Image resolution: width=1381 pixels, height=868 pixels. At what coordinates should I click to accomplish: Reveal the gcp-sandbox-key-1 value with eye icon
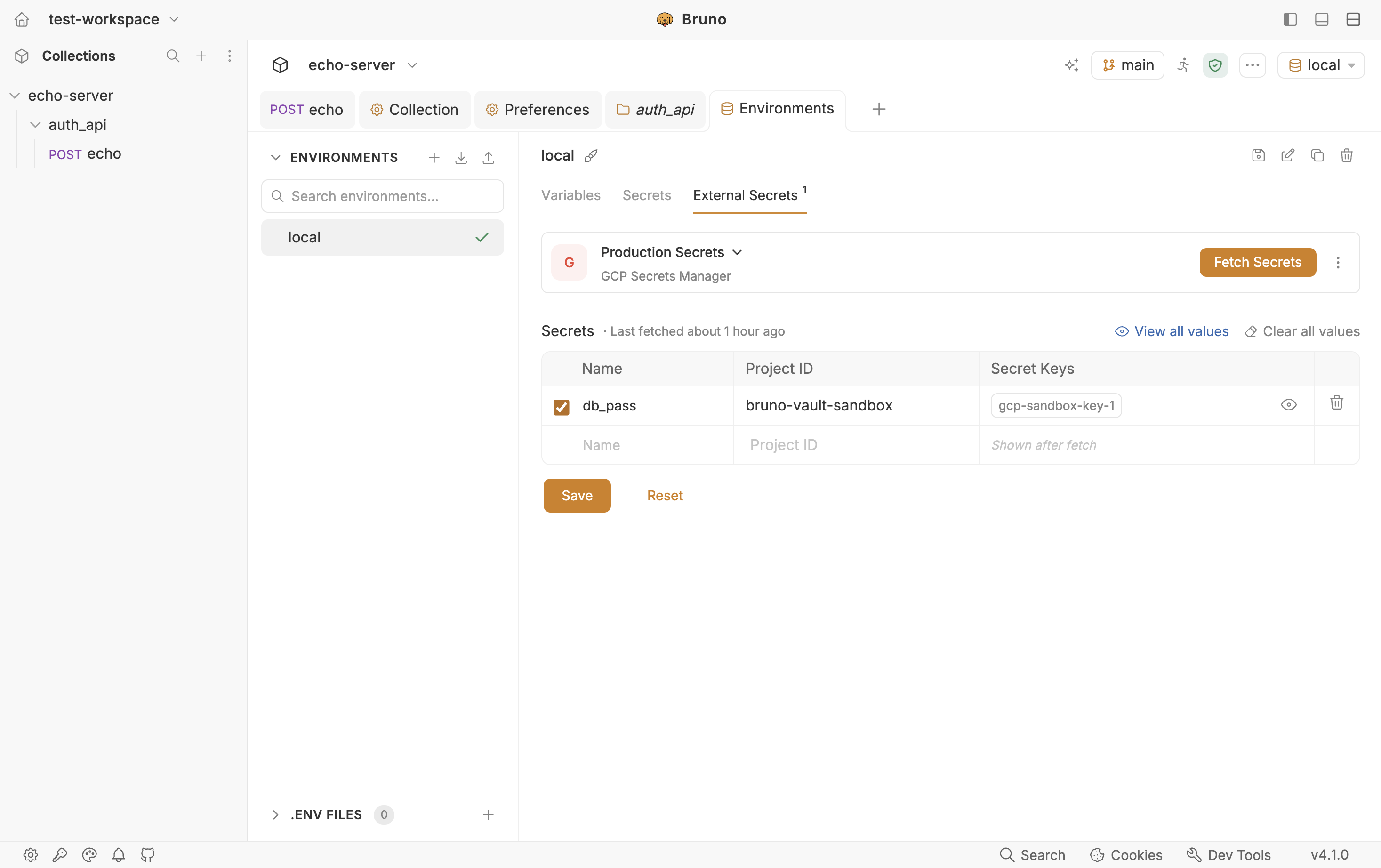pyautogui.click(x=1289, y=405)
